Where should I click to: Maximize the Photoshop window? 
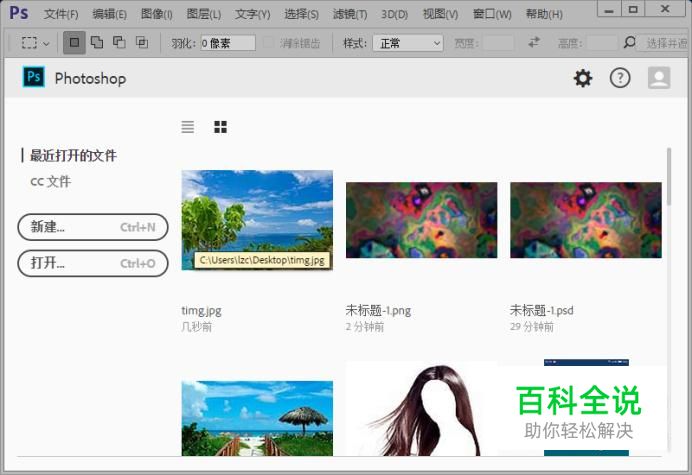[633, 10]
